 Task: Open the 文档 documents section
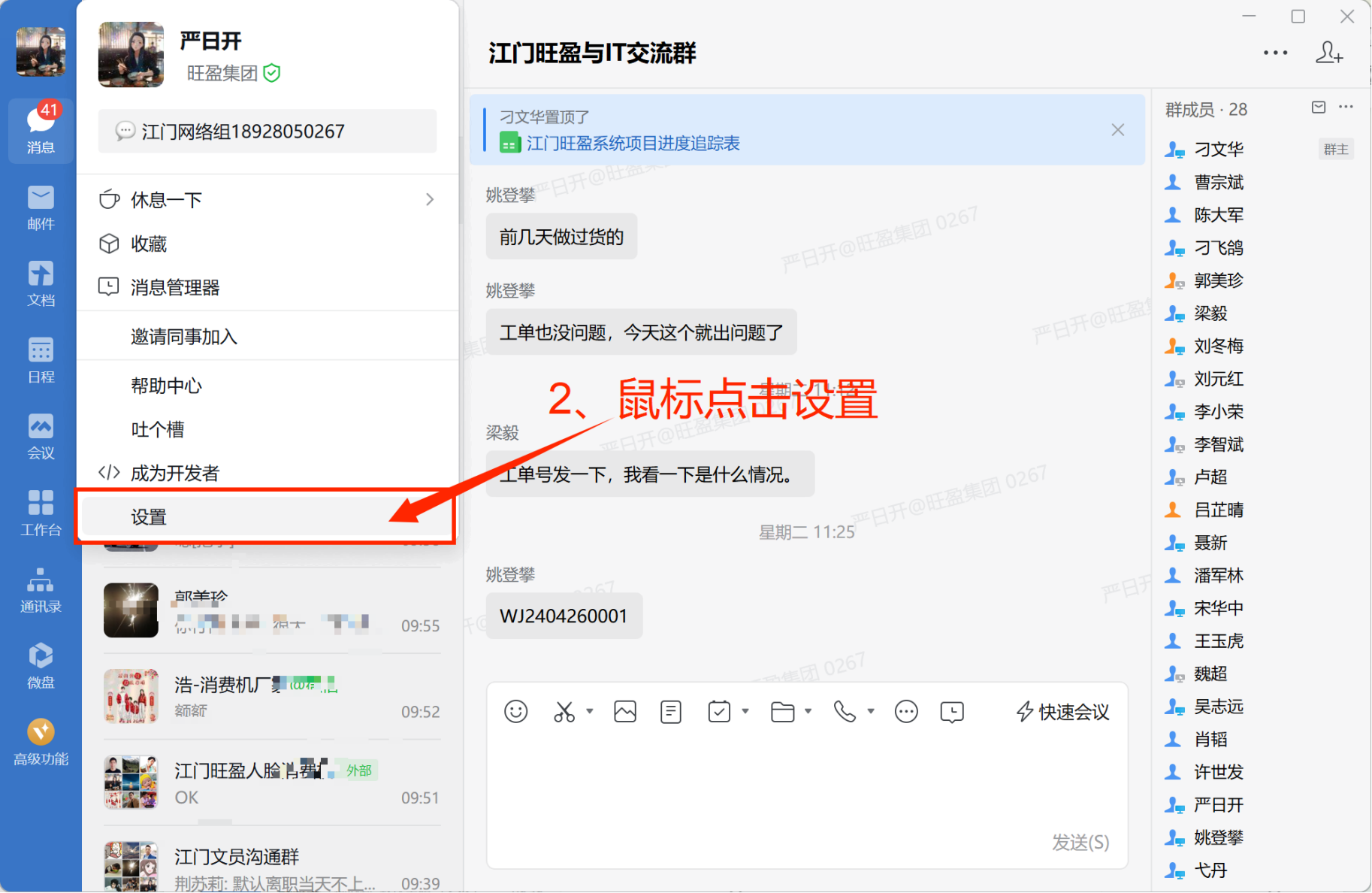tap(41, 283)
